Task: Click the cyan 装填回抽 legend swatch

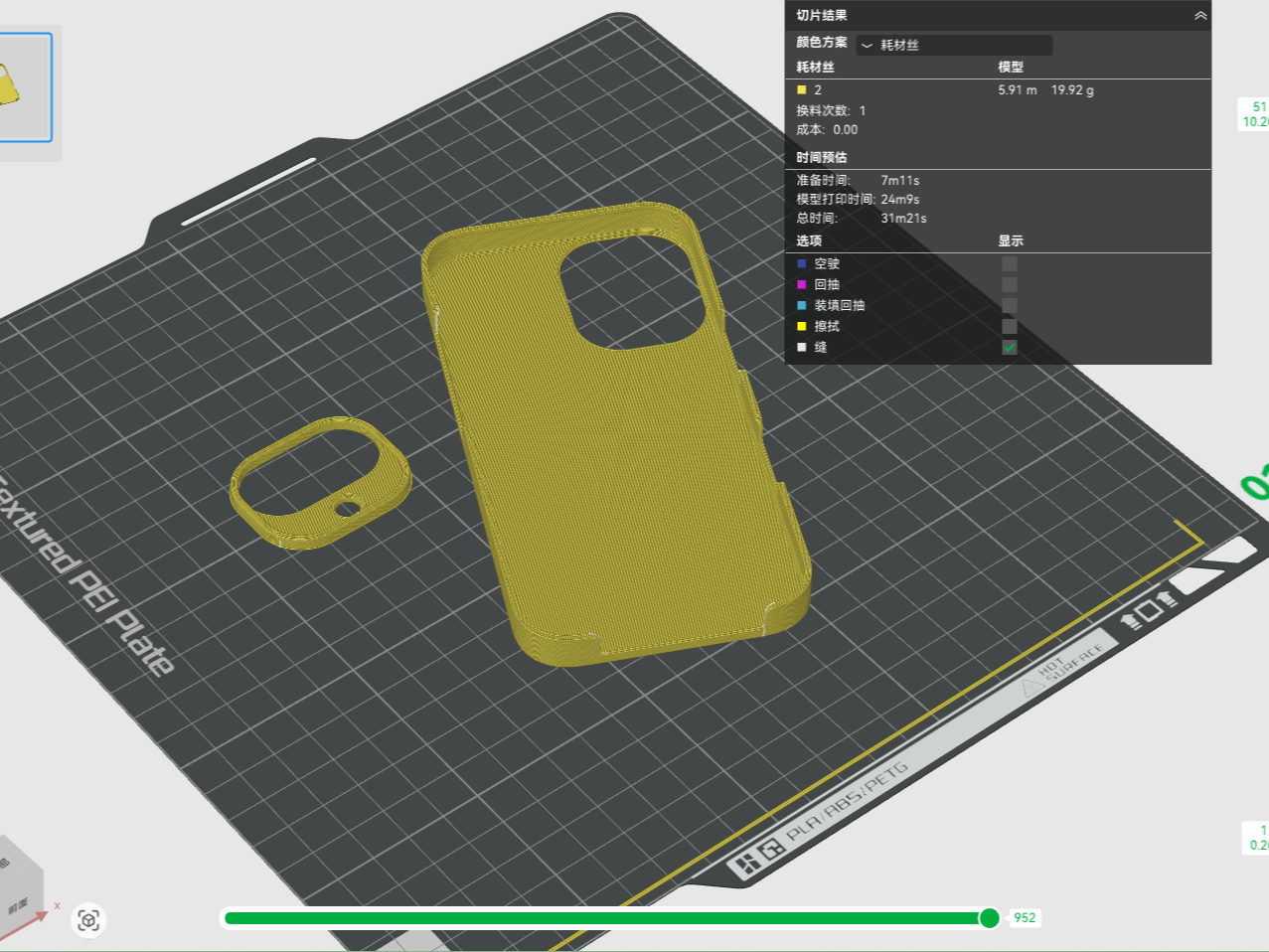Action: 802,305
